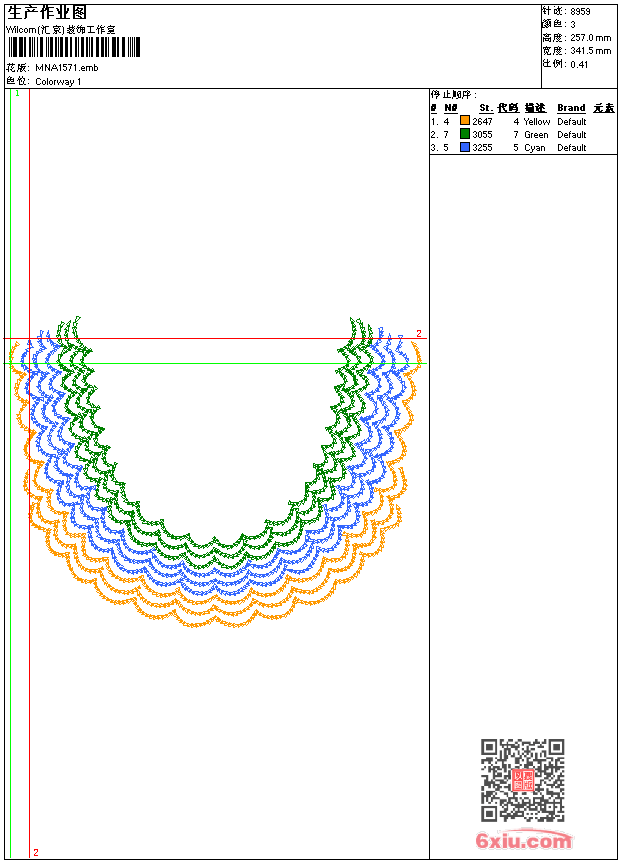The image size is (620, 860).
Task: Click the Colorway 1 label
Action: coord(58,81)
